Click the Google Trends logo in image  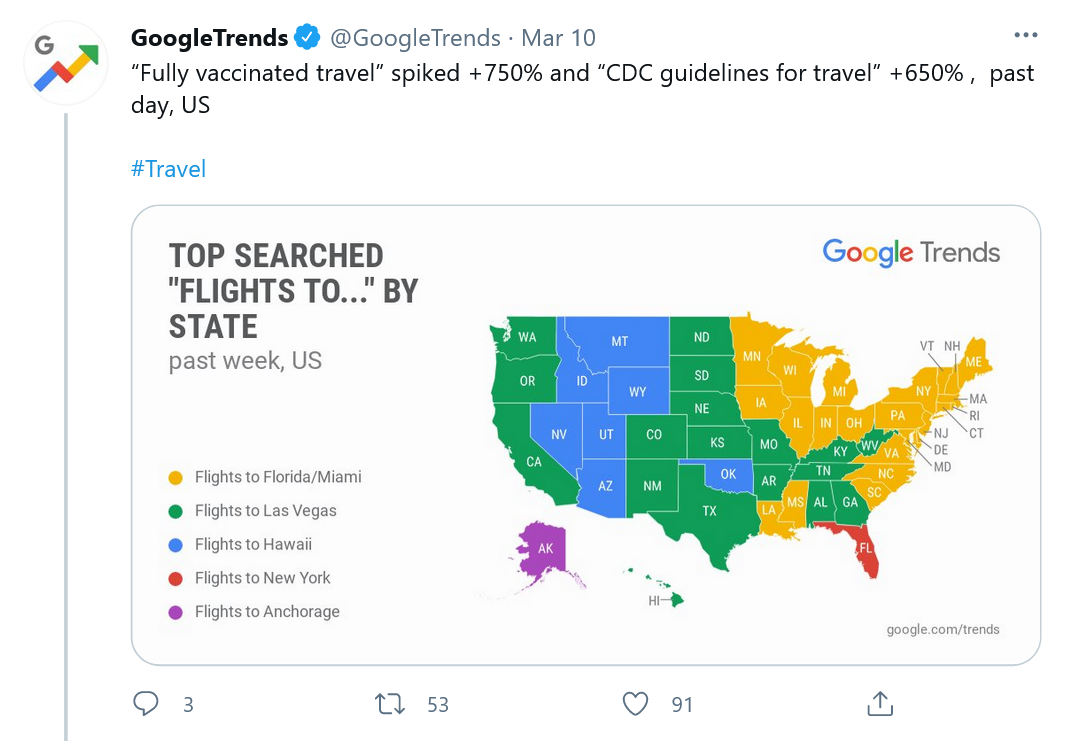coord(911,252)
